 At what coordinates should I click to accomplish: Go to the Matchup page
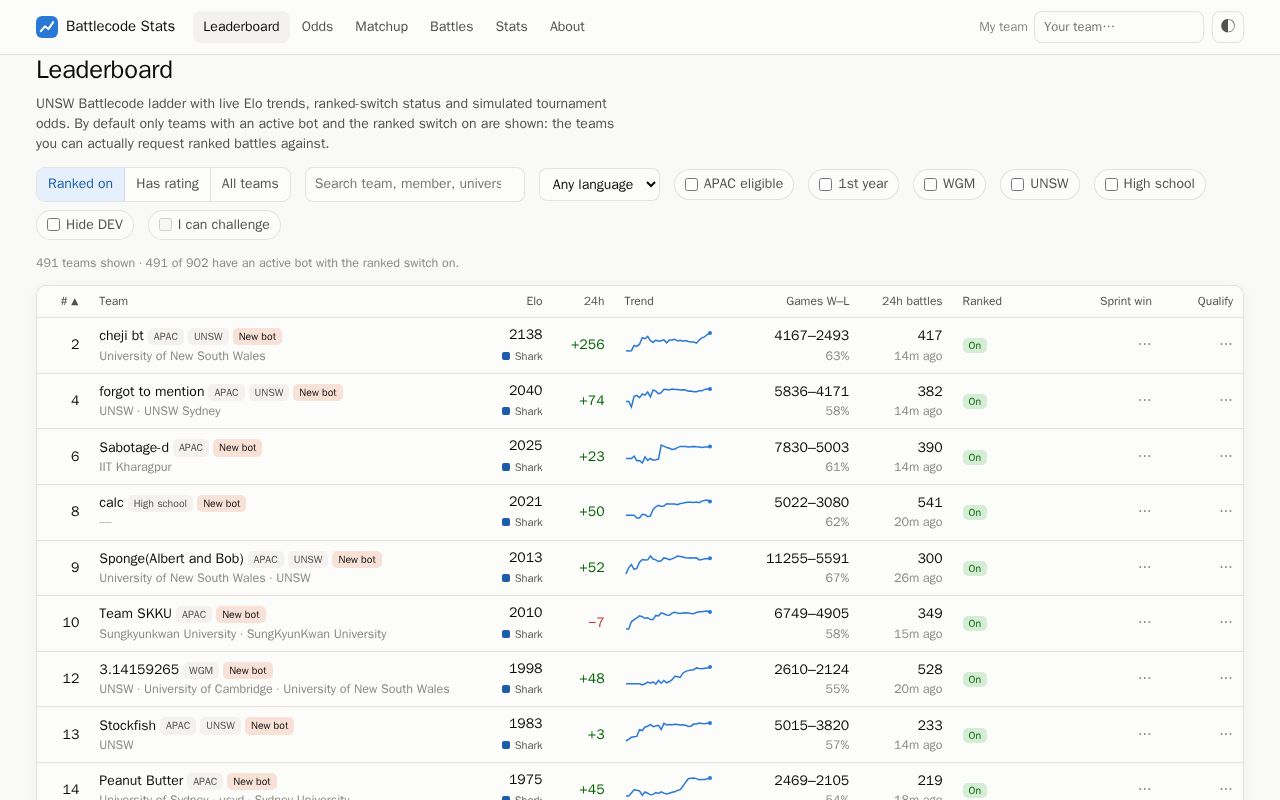381,27
